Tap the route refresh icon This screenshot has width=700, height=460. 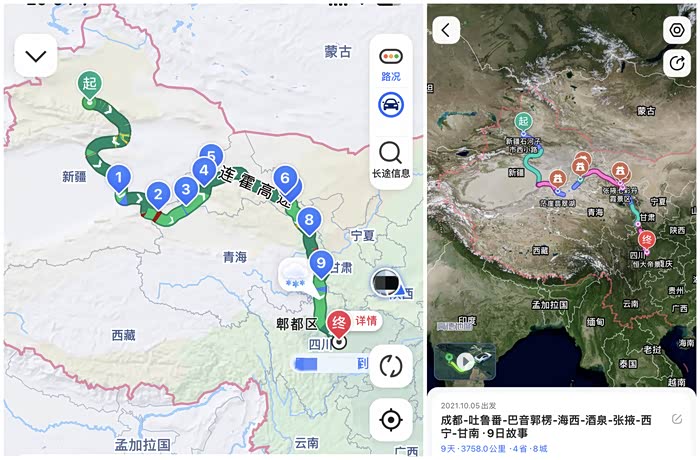click(x=391, y=366)
